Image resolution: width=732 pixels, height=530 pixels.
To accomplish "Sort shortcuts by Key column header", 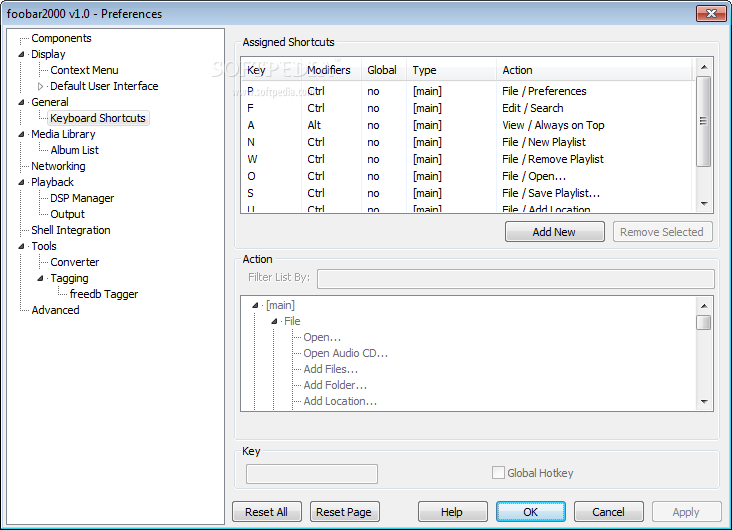I will pyautogui.click(x=271, y=70).
